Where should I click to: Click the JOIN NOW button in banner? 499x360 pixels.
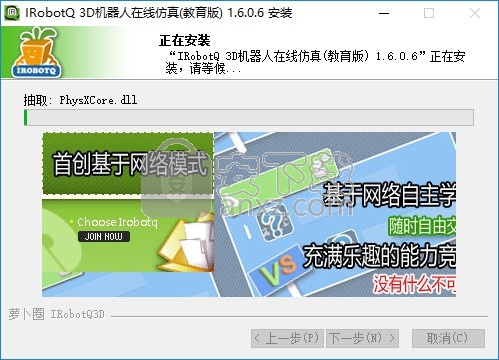[x=104, y=237]
